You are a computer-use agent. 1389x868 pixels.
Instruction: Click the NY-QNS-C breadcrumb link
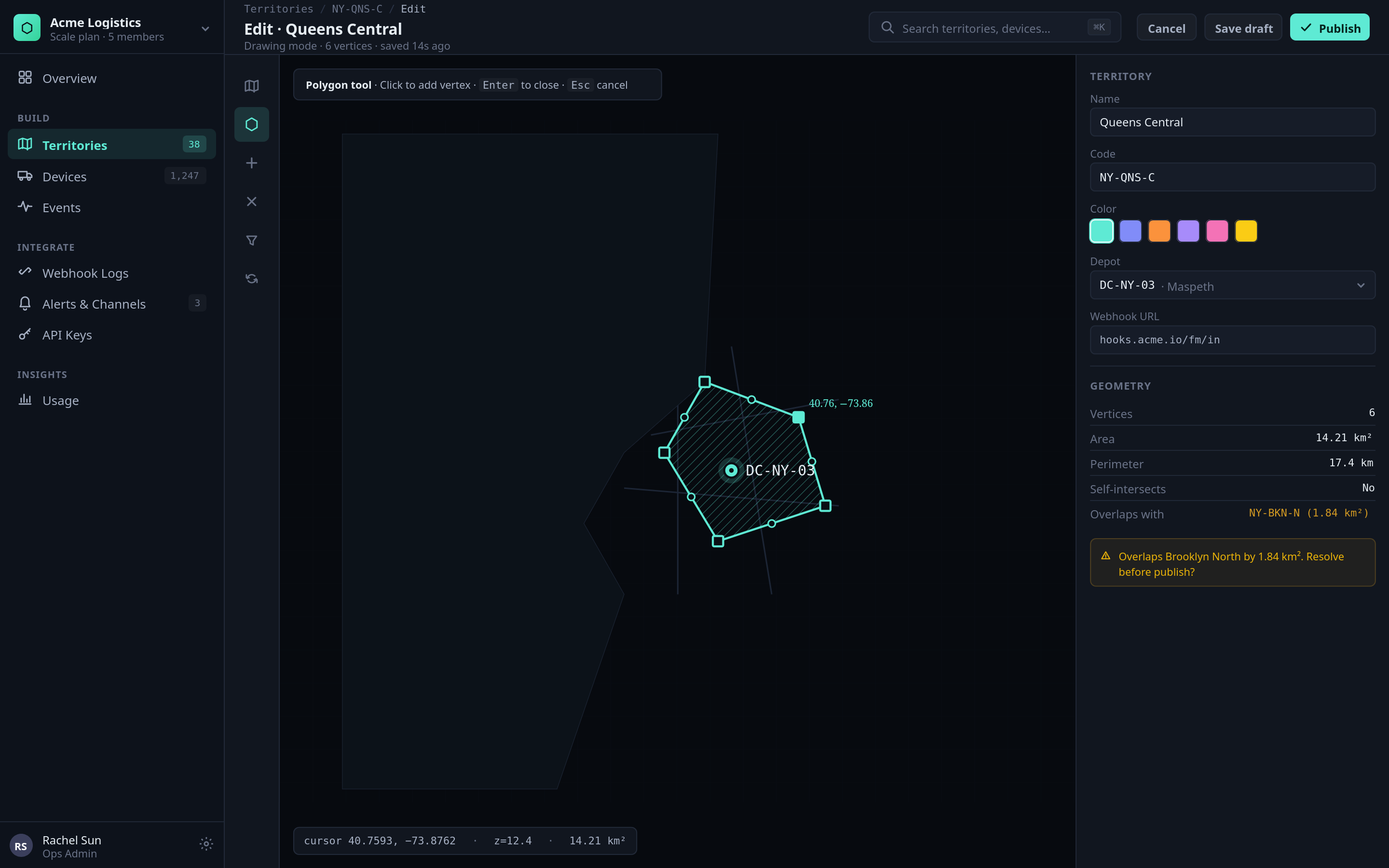click(357, 9)
